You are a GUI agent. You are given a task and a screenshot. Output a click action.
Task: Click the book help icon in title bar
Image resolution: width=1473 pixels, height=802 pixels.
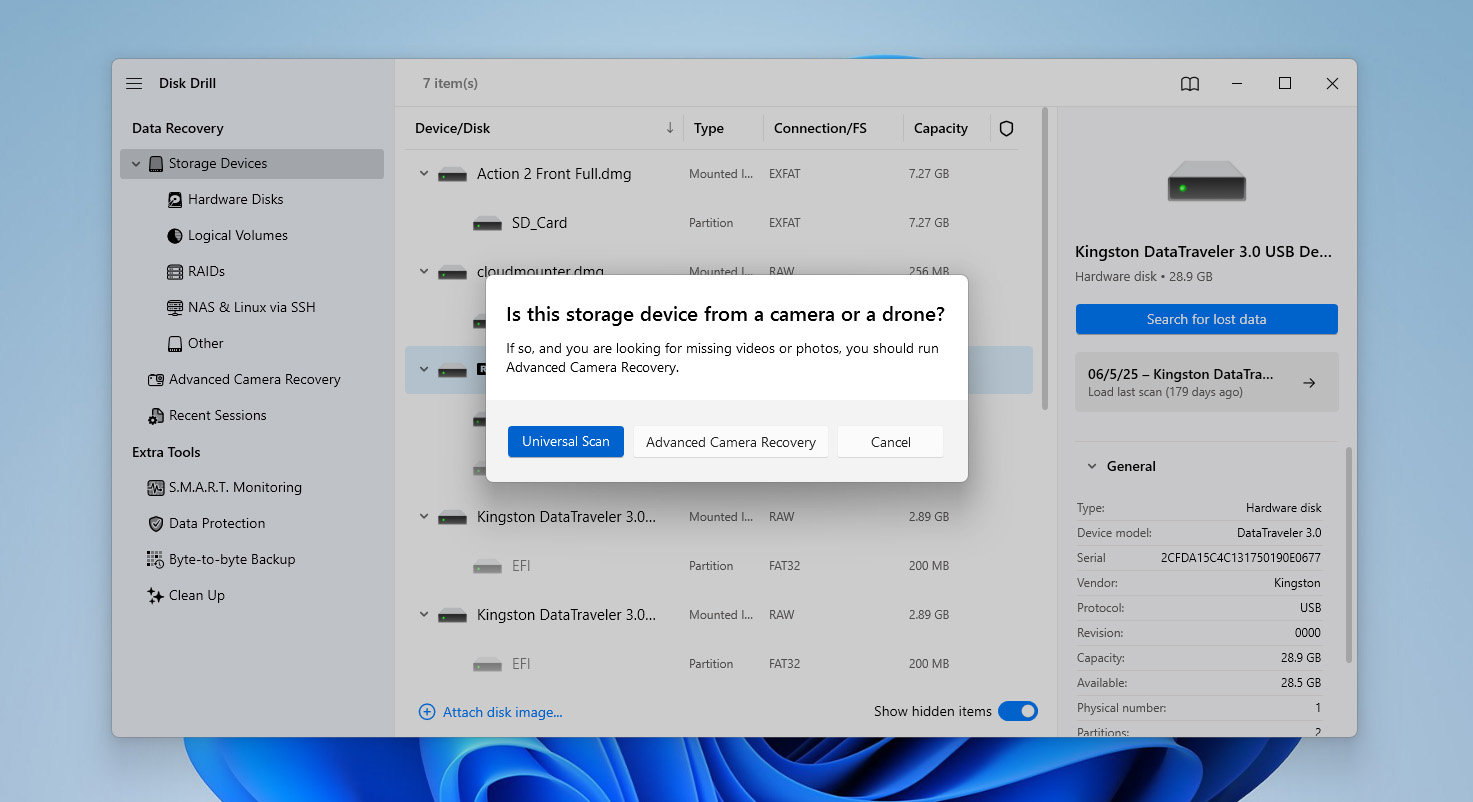pos(1189,84)
